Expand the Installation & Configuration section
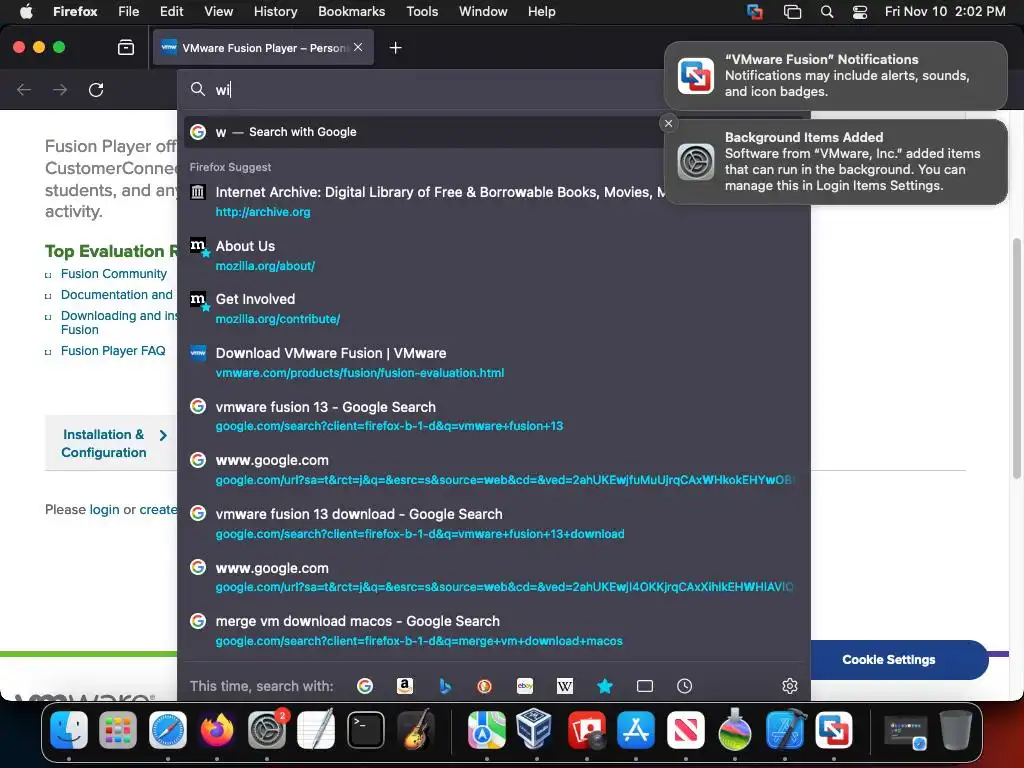Image resolution: width=1024 pixels, height=768 pixels. tap(111, 443)
